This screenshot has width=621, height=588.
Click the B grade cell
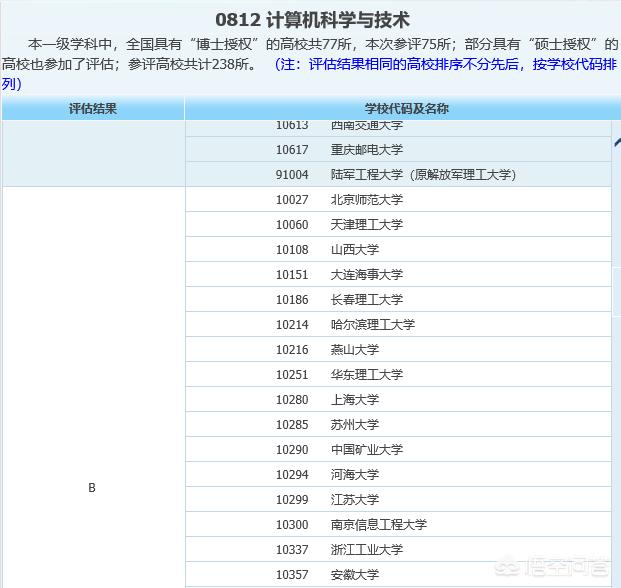click(92, 388)
